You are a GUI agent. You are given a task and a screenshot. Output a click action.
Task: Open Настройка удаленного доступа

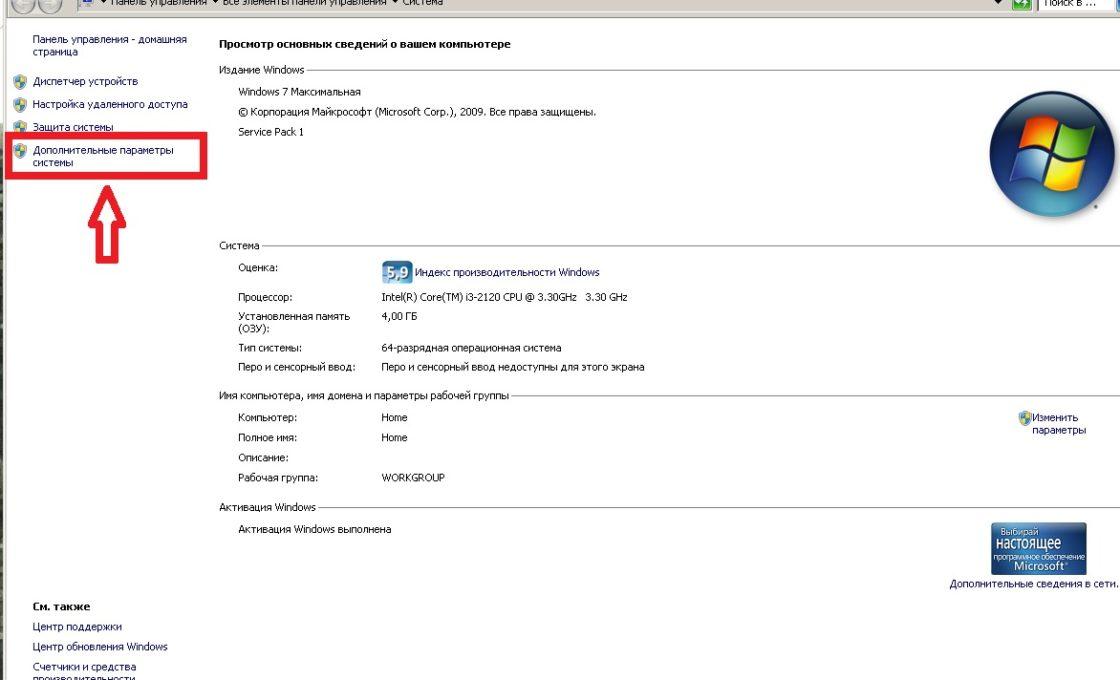110,104
